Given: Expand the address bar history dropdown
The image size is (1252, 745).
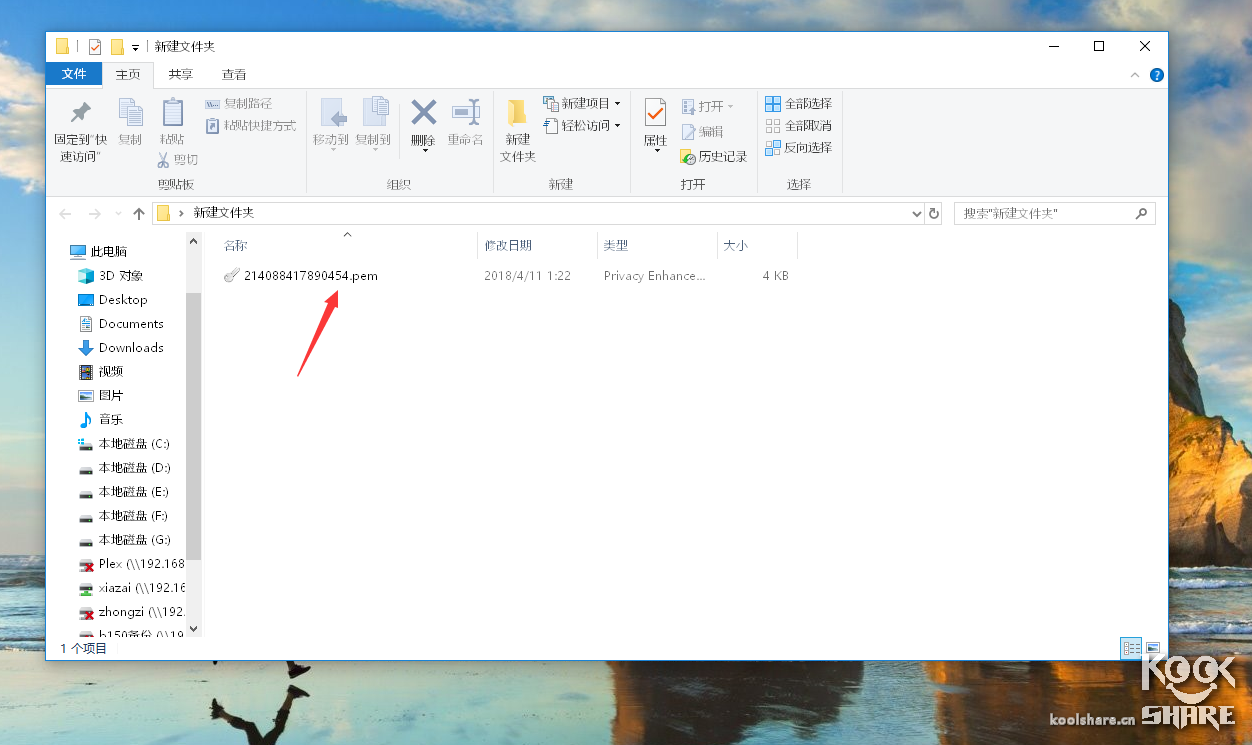Looking at the screenshot, I should 916,213.
